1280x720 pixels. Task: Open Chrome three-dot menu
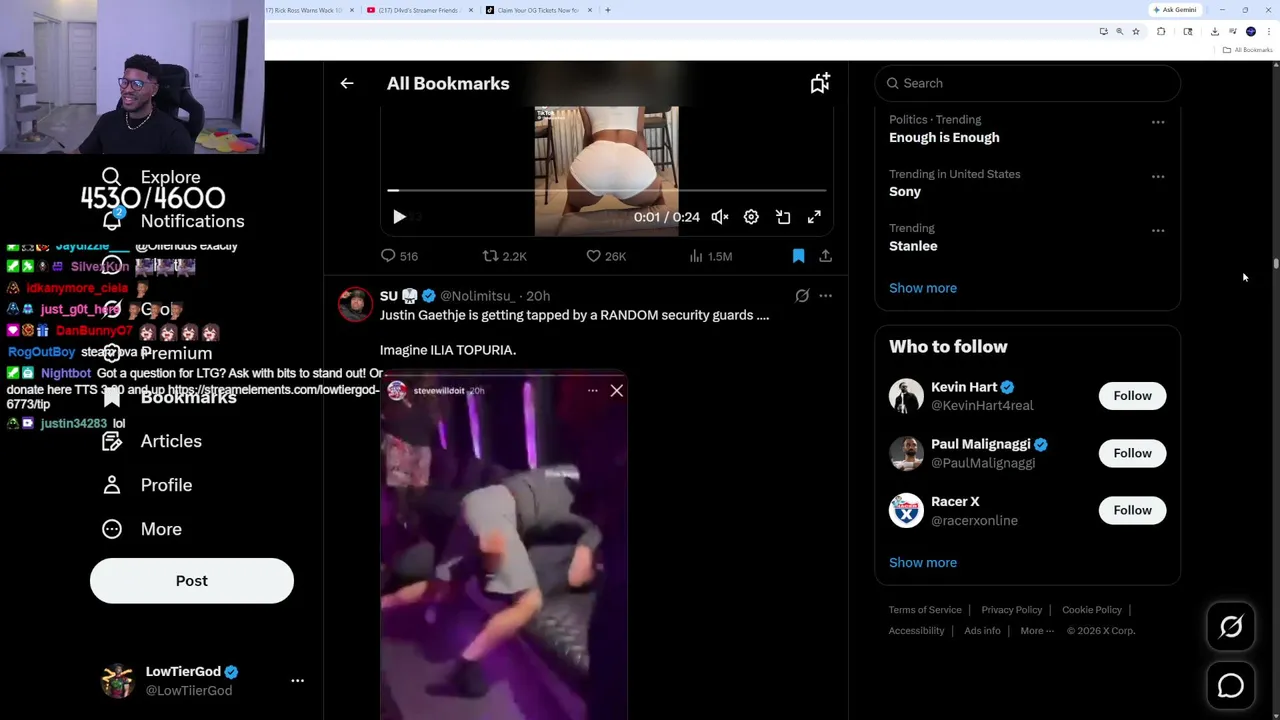[1269, 31]
